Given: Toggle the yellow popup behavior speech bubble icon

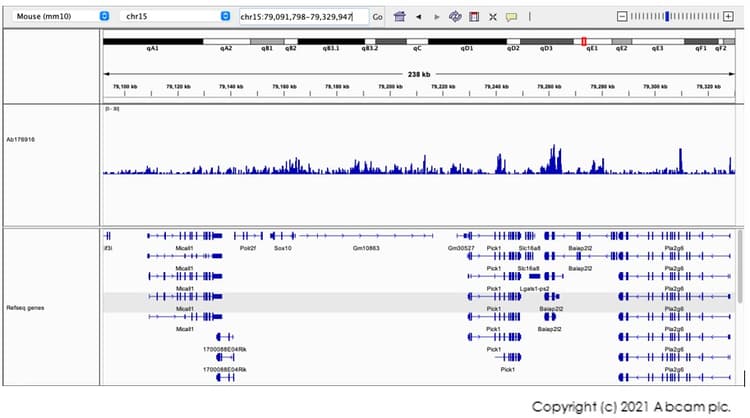Looking at the screenshot, I should point(511,17).
